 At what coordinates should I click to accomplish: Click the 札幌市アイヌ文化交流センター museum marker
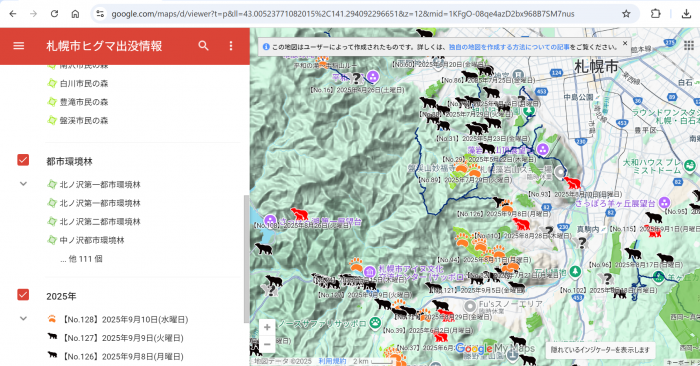click(369, 271)
